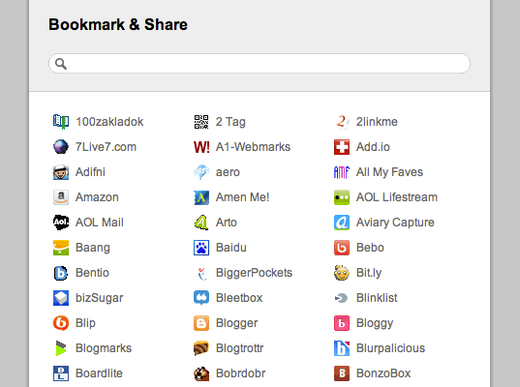This screenshot has height=387, width=520.
Task: Open the All My Faves link
Action: (x=389, y=172)
